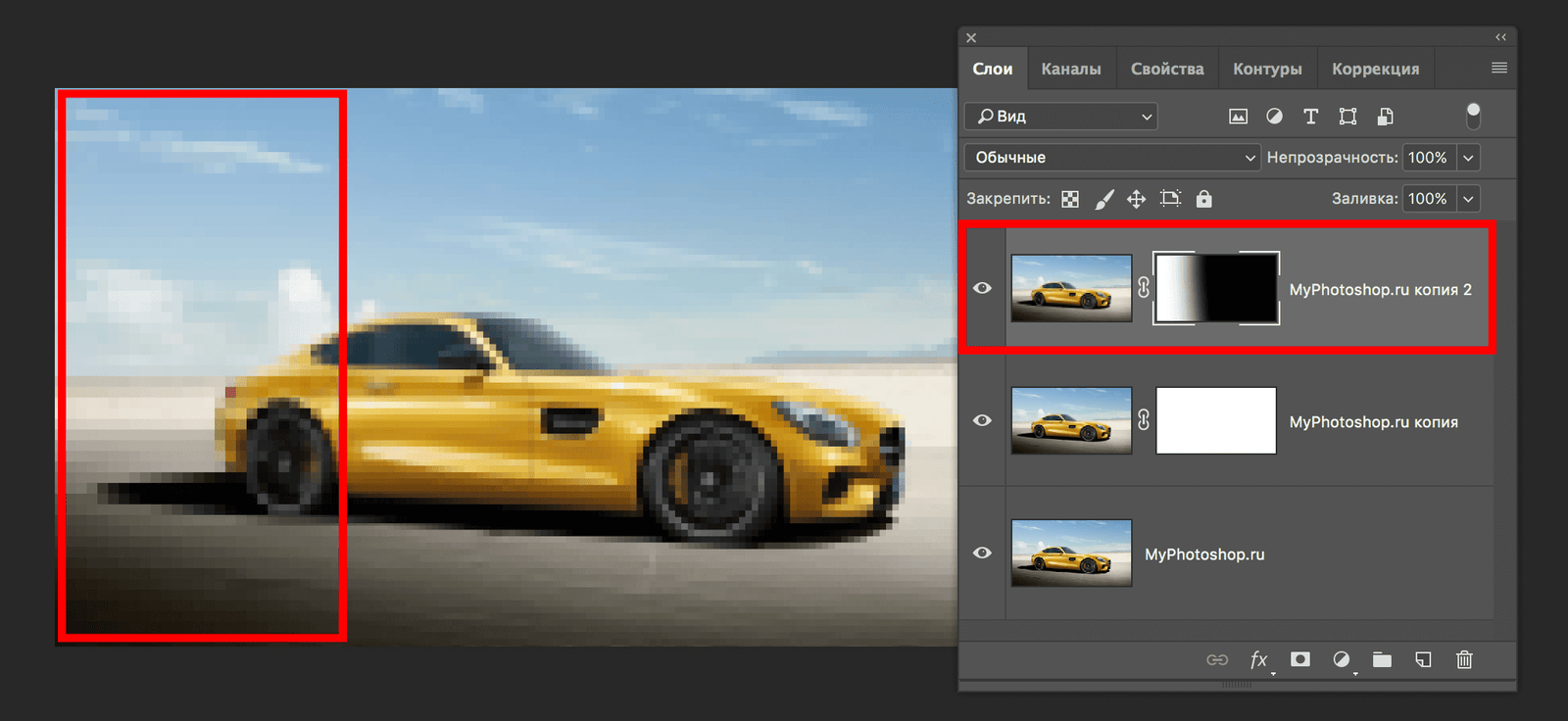
Task: Click the delete layer trash icon
Action: tap(1464, 659)
